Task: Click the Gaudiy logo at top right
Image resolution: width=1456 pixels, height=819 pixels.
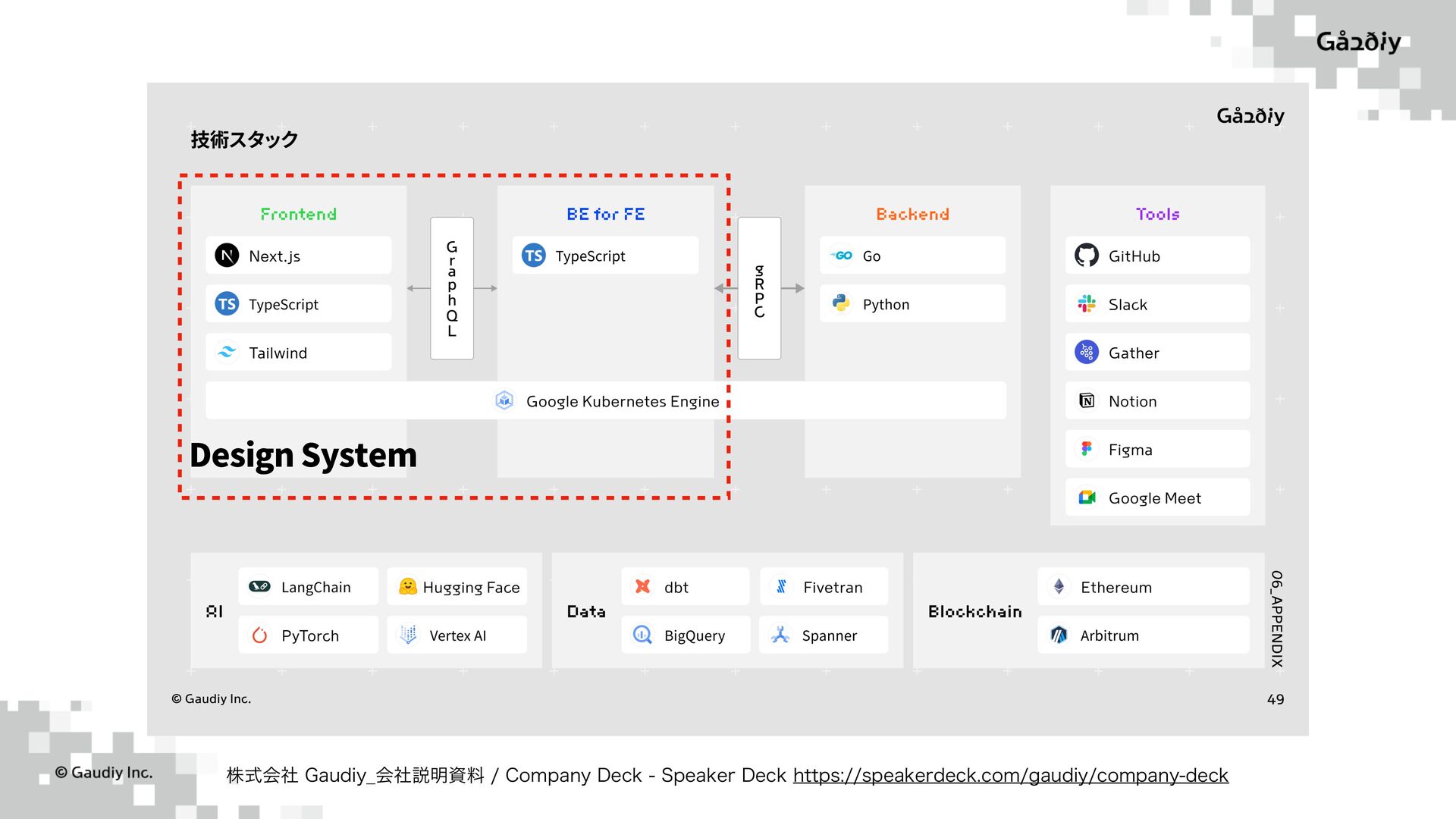Action: [x=1357, y=42]
